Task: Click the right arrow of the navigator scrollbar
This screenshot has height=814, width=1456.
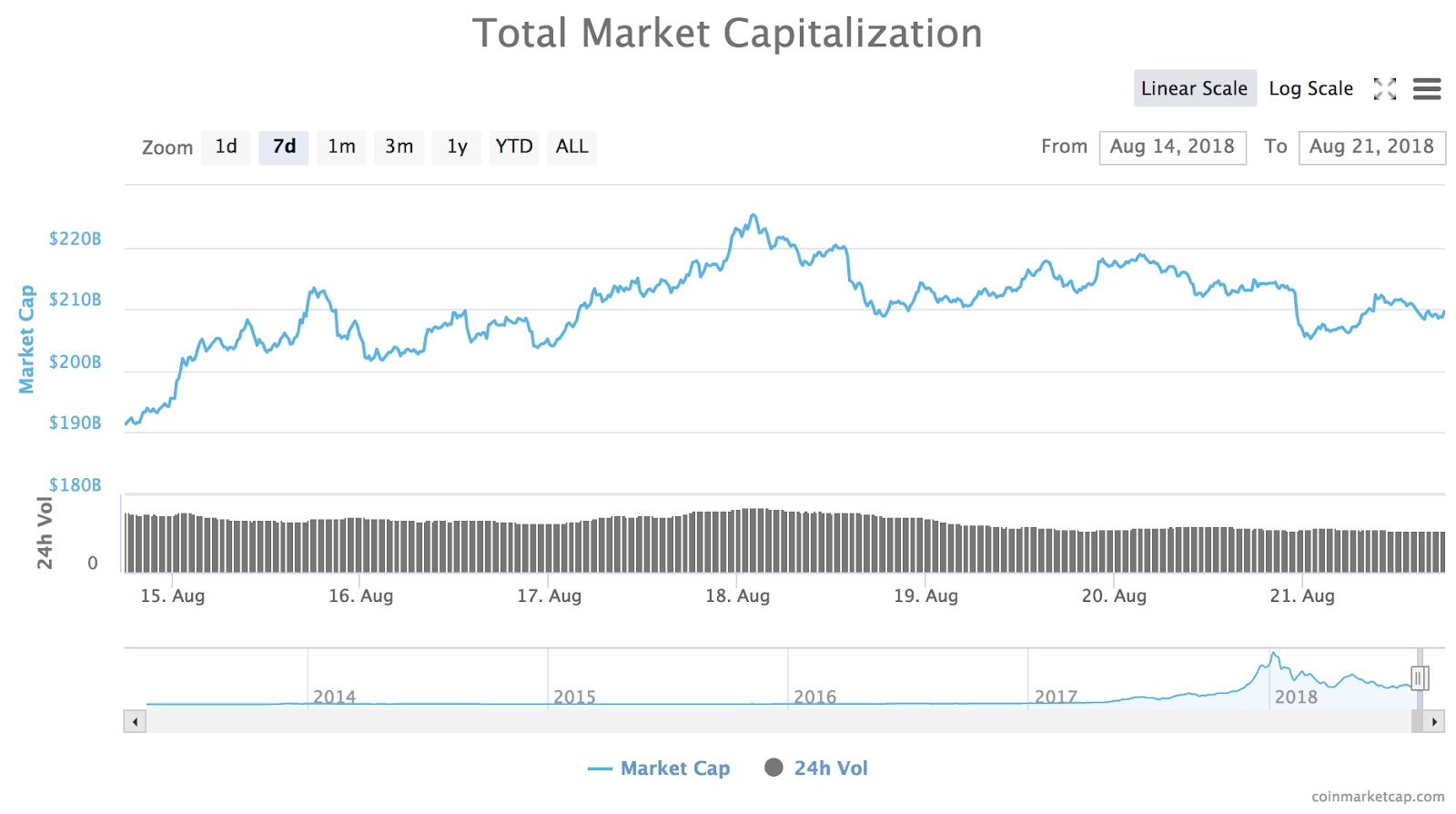Action: tap(1434, 721)
